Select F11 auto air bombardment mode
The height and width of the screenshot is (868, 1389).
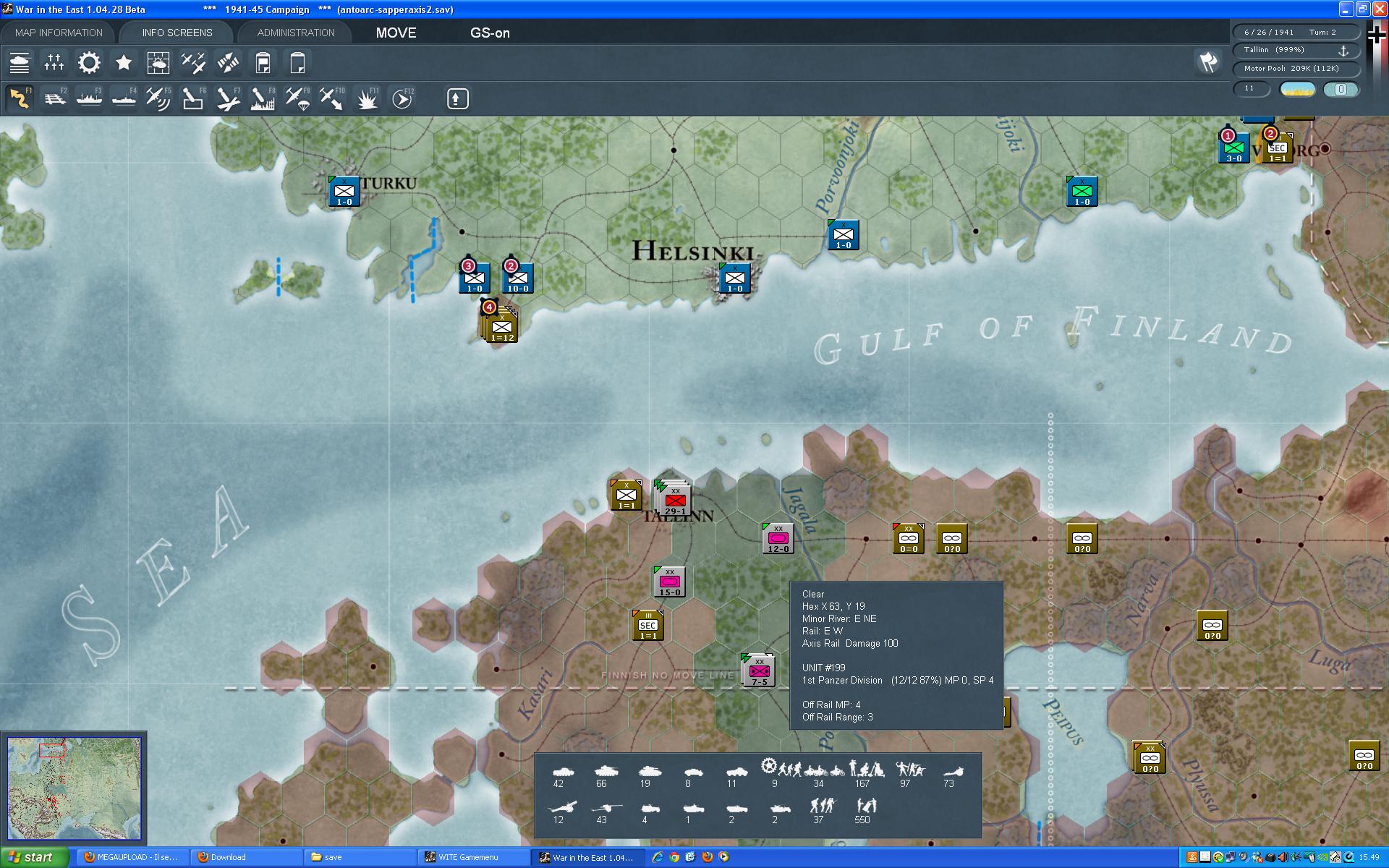click(x=367, y=98)
